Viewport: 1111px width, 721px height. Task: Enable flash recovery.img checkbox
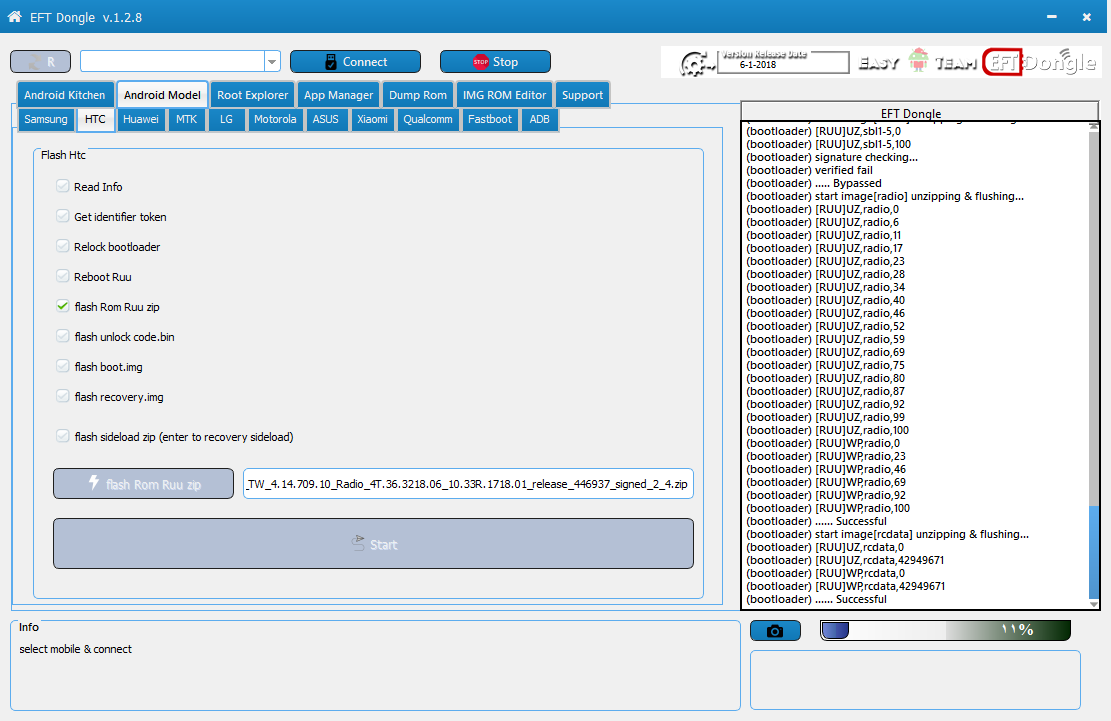pyautogui.click(x=62, y=396)
